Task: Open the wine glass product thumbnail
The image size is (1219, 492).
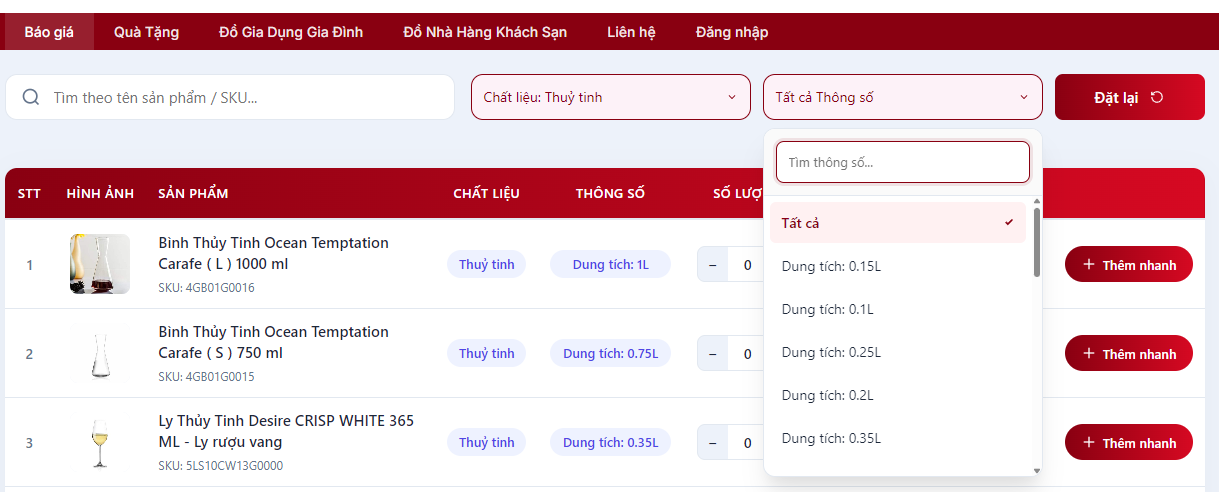Action: click(100, 443)
